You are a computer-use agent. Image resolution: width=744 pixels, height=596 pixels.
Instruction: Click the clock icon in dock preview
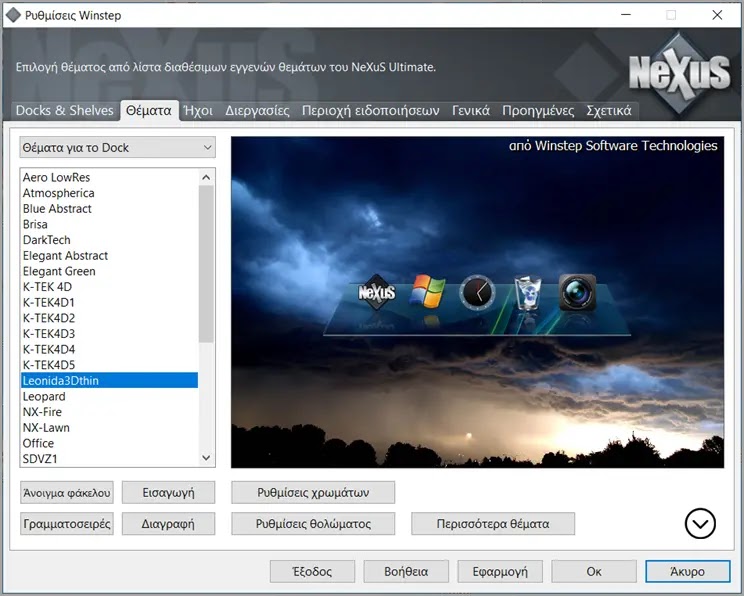477,292
